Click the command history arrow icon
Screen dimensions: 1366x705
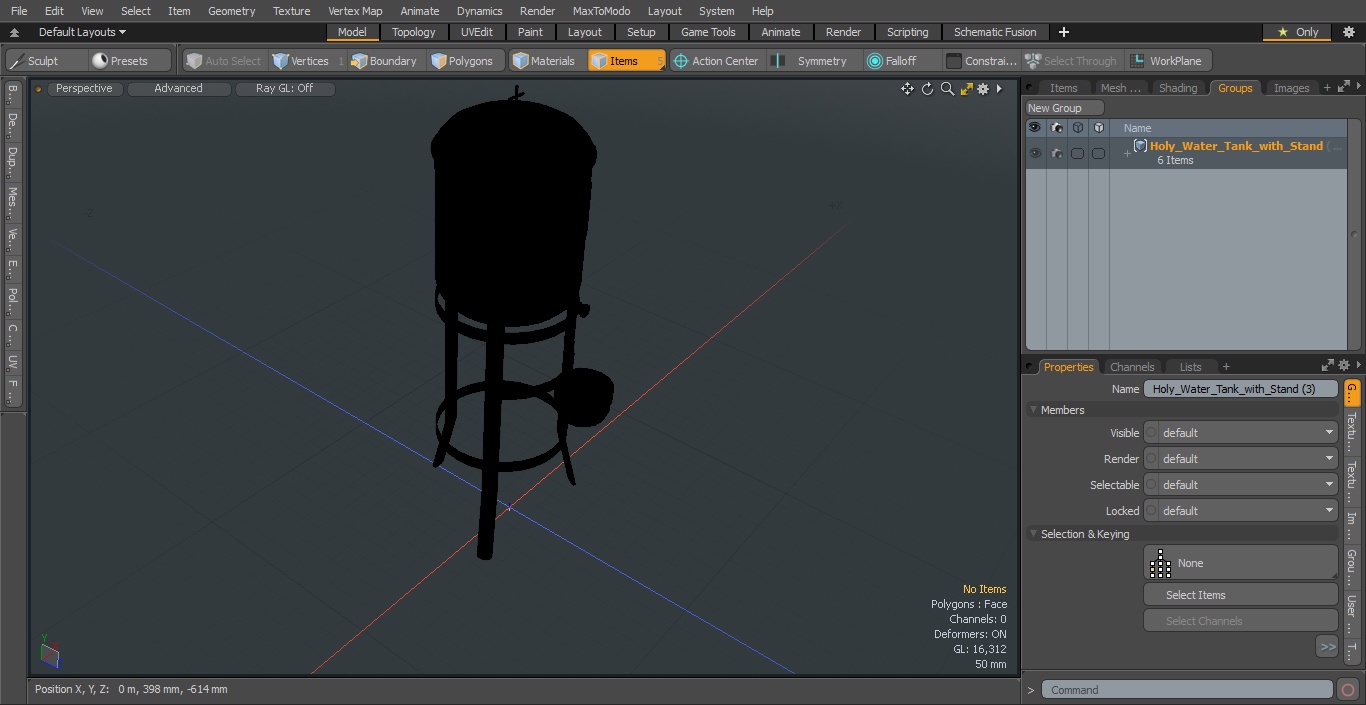[x=1030, y=690]
